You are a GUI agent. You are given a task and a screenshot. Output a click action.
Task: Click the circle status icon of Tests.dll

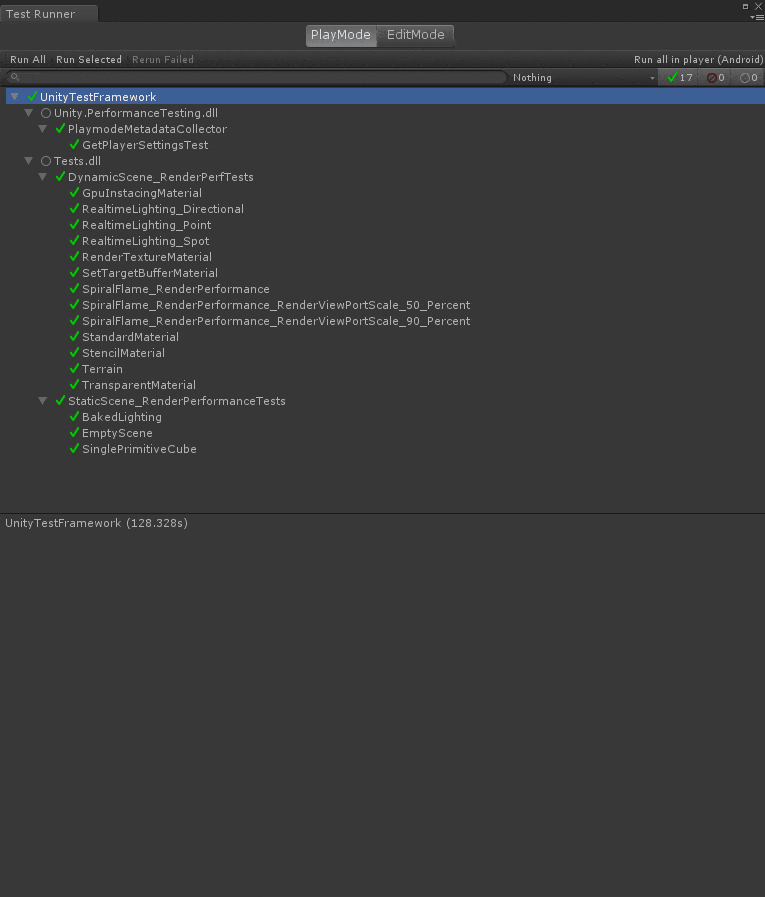tap(46, 161)
